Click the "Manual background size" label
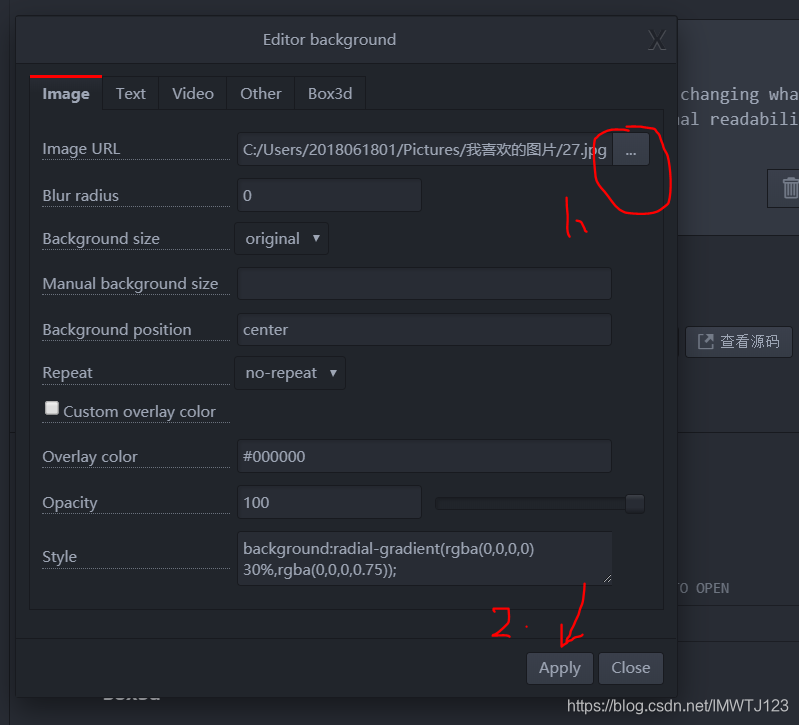 pyautogui.click(x=130, y=284)
